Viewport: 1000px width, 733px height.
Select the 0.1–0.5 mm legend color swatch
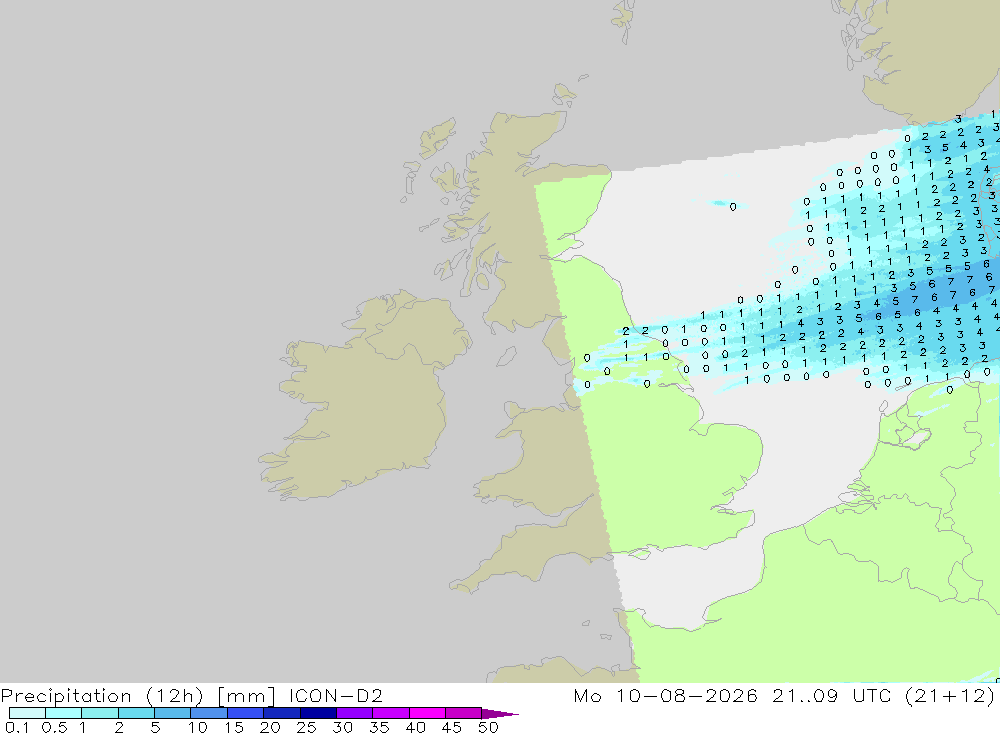(x=27, y=713)
